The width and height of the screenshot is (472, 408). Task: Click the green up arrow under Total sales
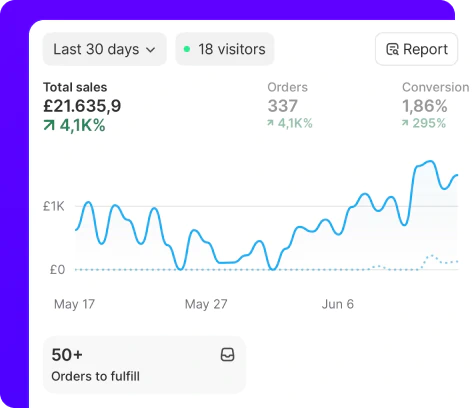(x=49, y=126)
